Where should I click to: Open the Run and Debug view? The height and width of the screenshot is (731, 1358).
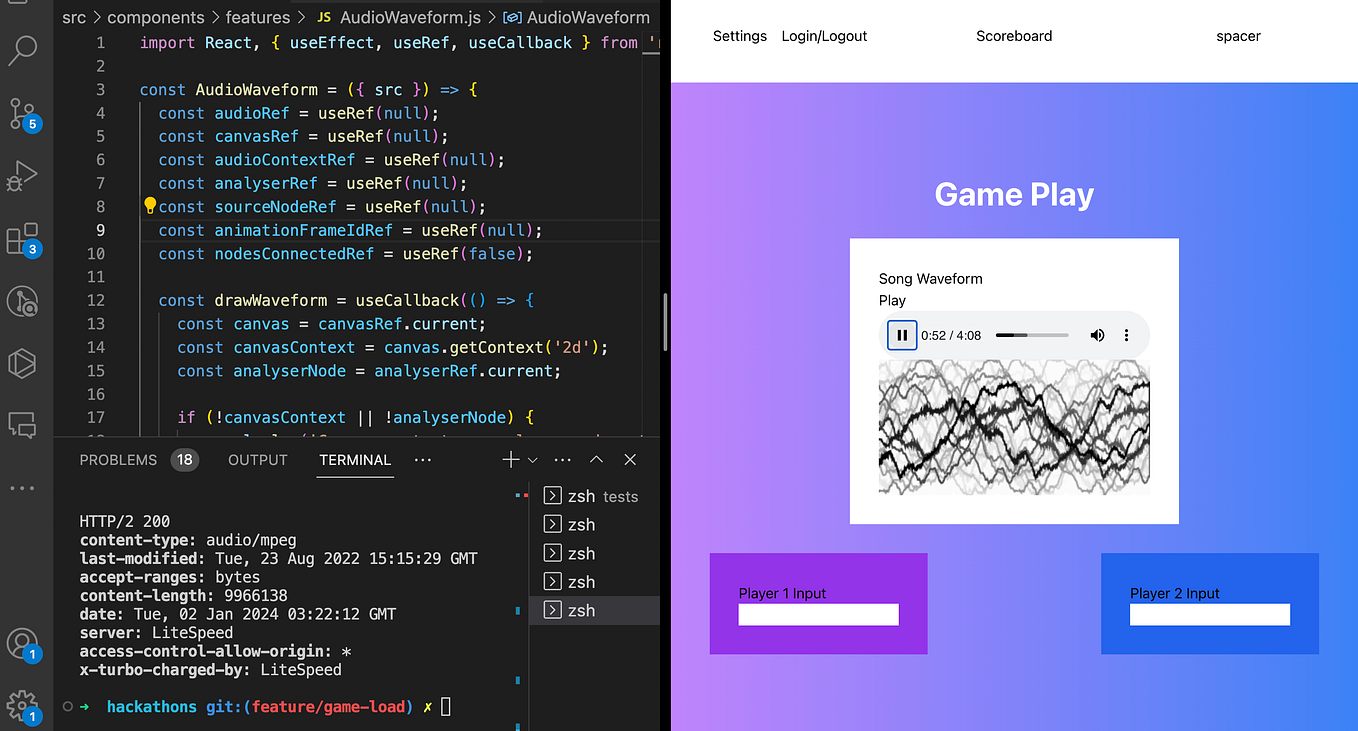coord(22,177)
